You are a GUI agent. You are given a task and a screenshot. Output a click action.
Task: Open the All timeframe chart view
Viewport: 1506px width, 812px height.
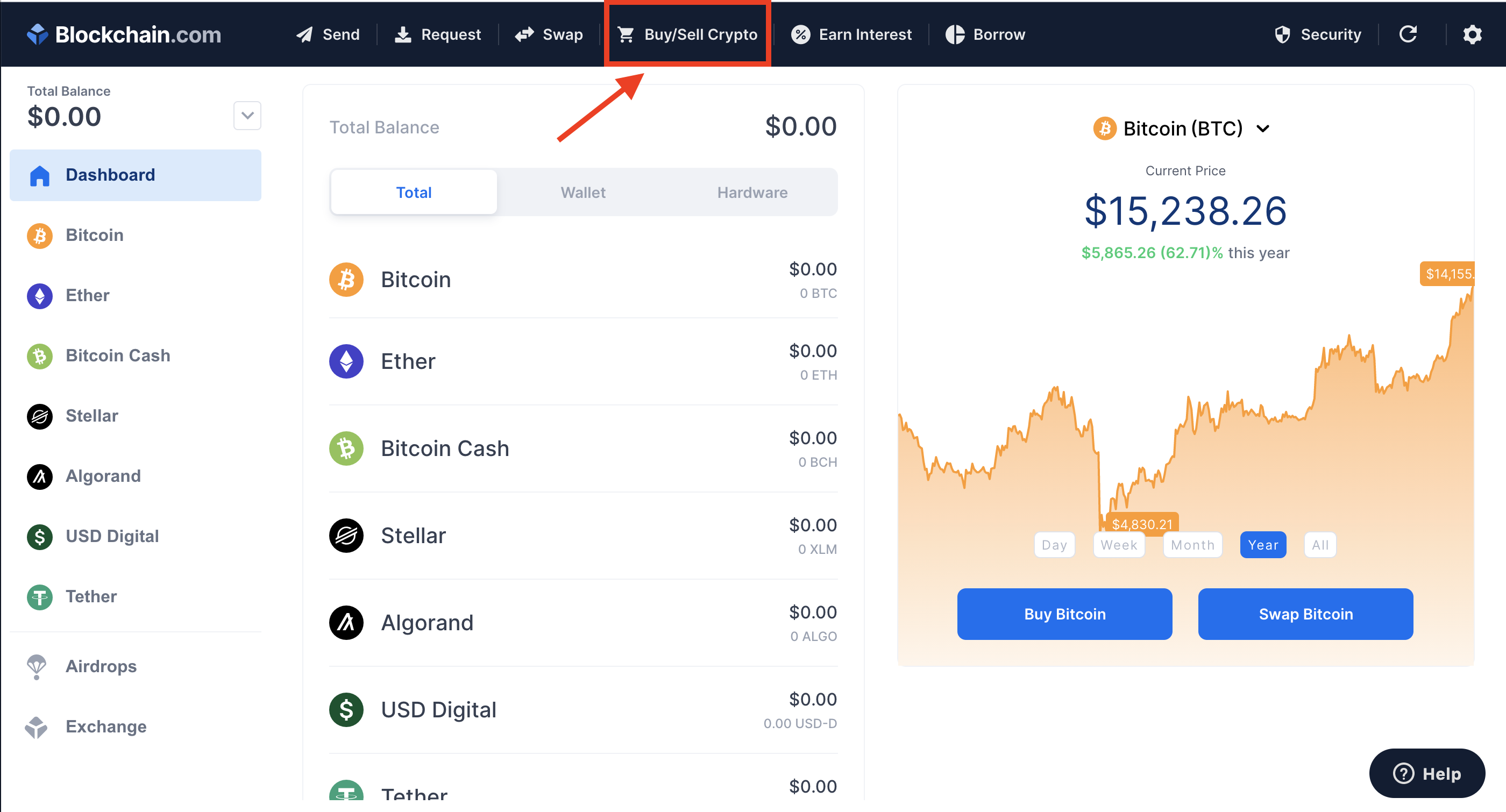point(1322,544)
